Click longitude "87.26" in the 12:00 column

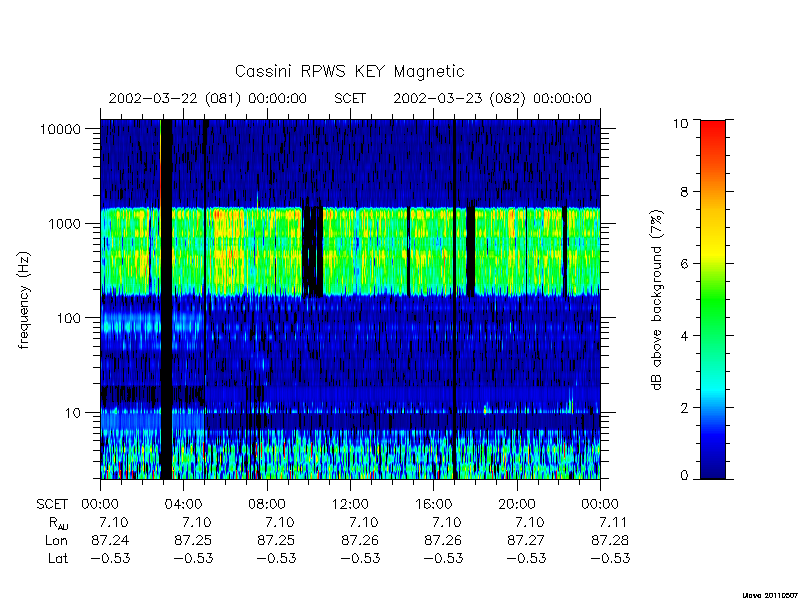click(x=359, y=540)
